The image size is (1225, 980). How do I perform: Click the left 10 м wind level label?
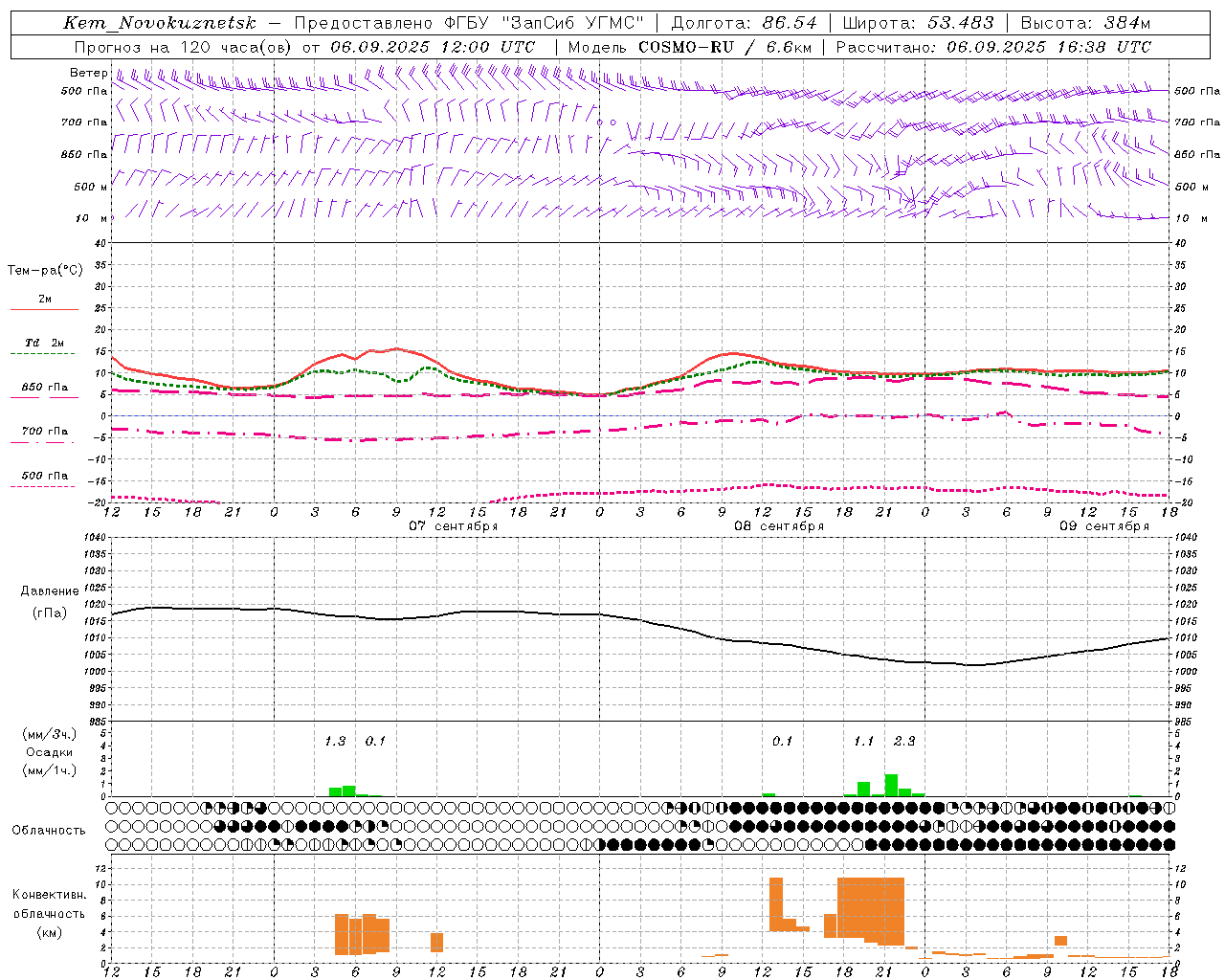[x=91, y=218]
